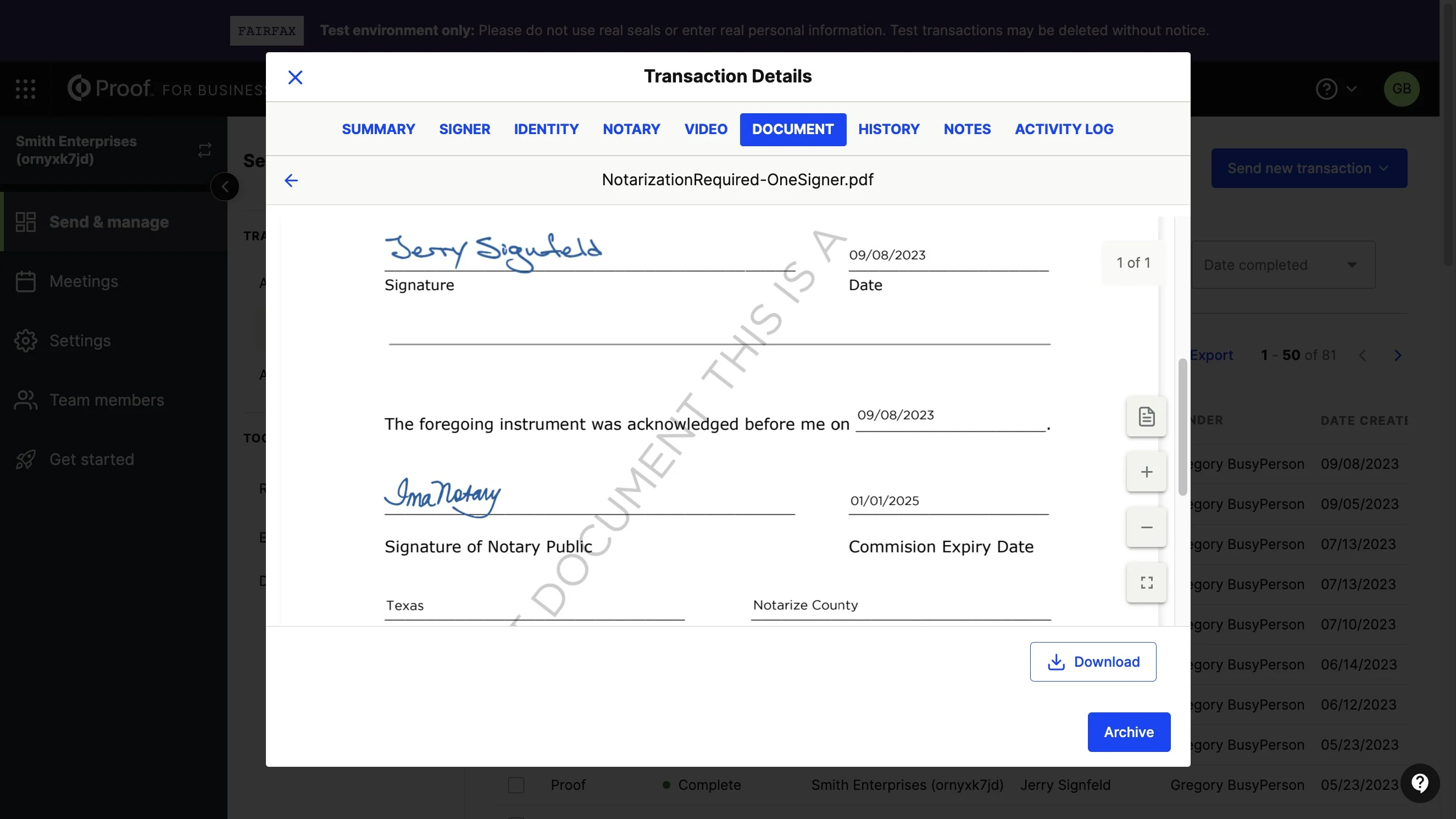Screen dimensions: 1456x819
Task: Switch to the HISTORY tab
Action: point(888,130)
